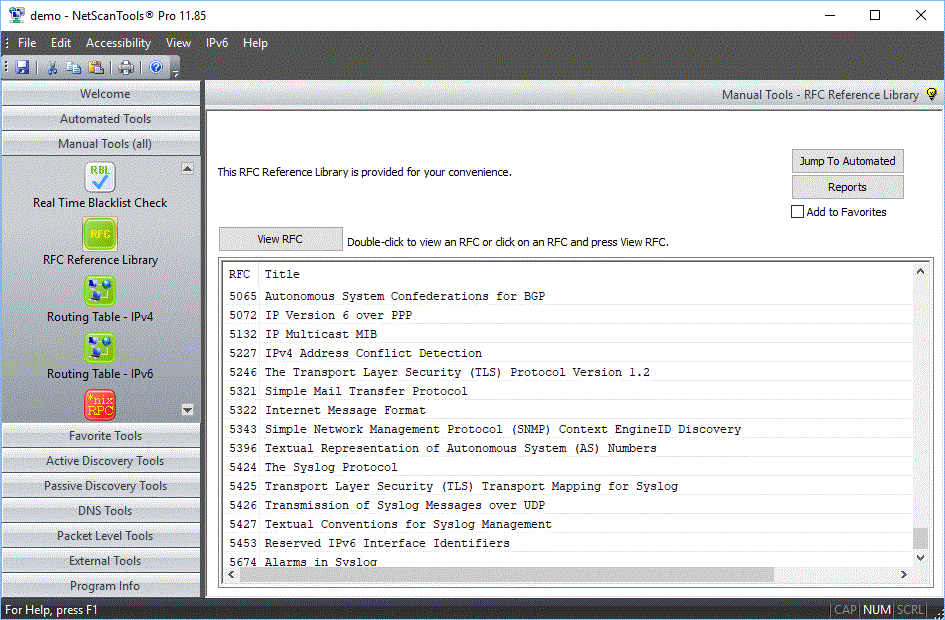Viewport: 945px width, 620px height.
Task: Click the RFC list scroll up arrow
Action: 920,272
